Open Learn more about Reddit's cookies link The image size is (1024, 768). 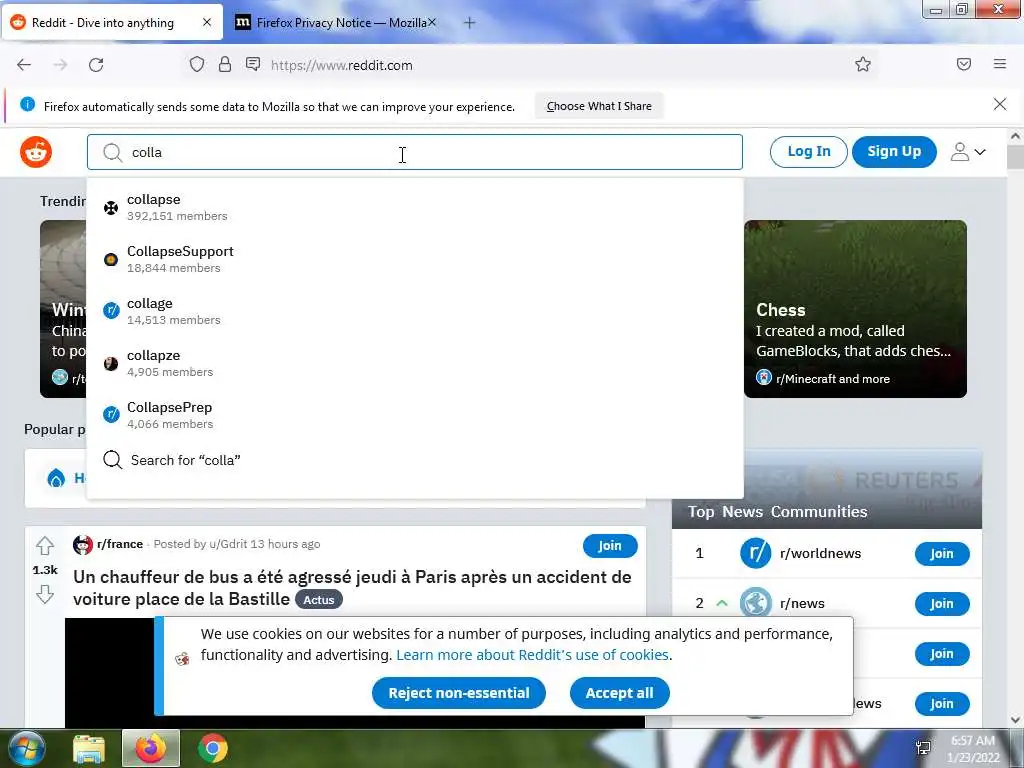[x=532, y=655]
